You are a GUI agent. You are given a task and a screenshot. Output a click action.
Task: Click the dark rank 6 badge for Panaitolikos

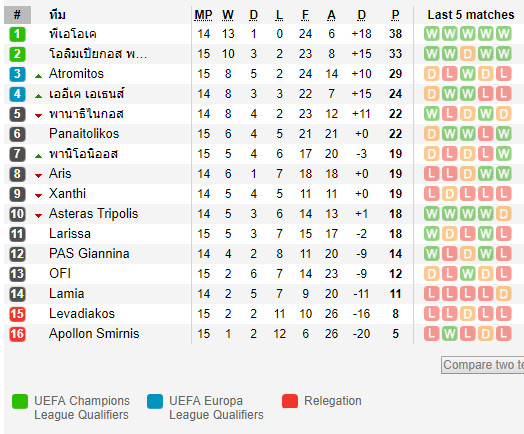pos(17,134)
